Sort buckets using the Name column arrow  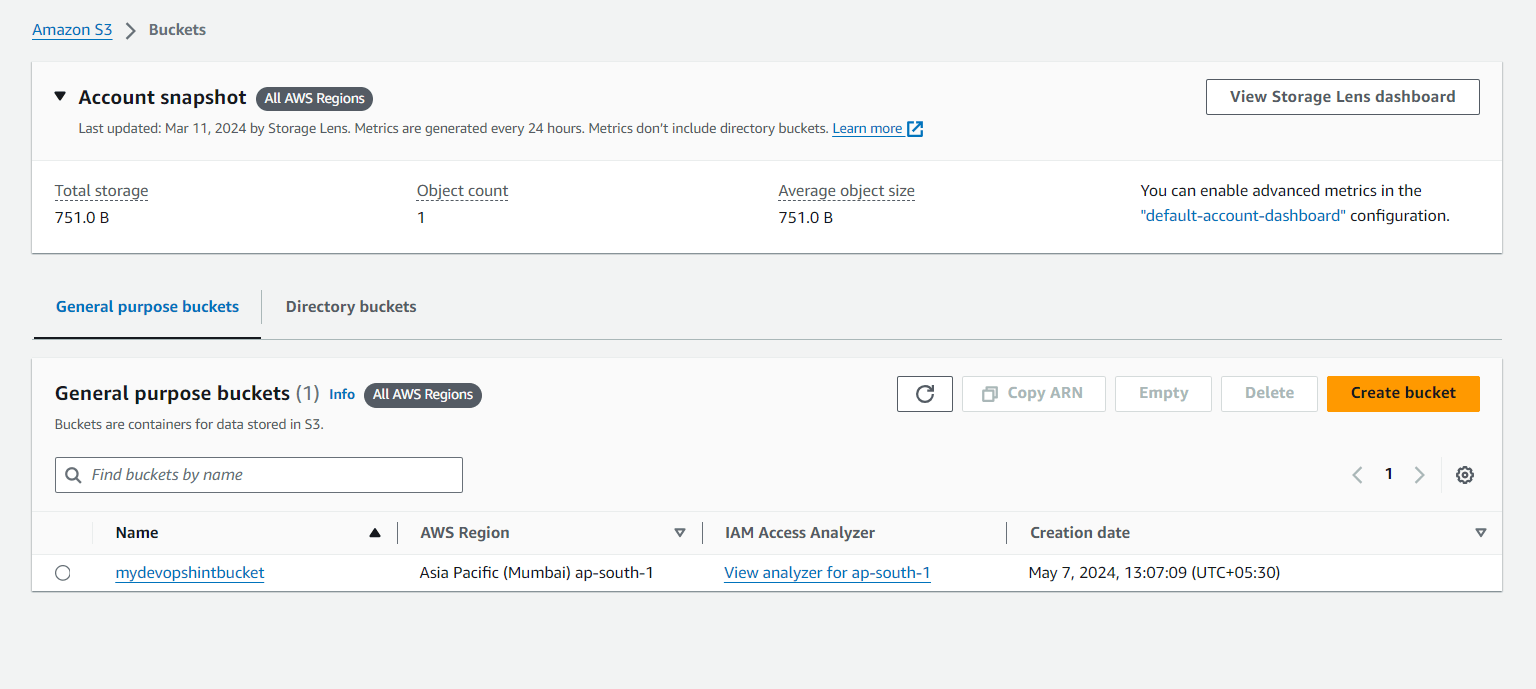pyautogui.click(x=376, y=532)
